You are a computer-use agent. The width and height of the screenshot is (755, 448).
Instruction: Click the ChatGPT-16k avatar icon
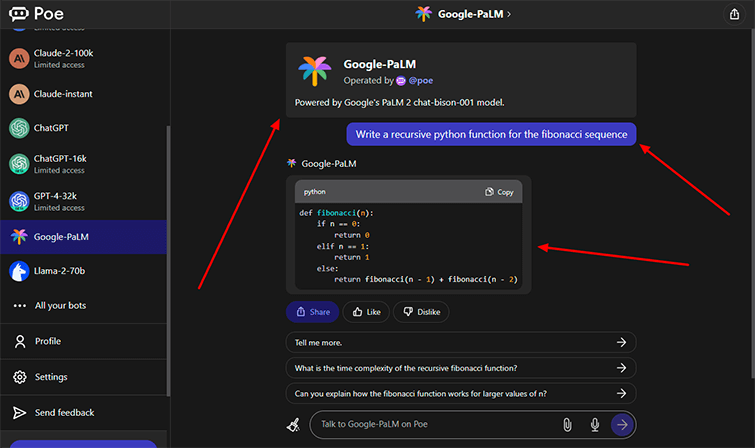[19, 164]
